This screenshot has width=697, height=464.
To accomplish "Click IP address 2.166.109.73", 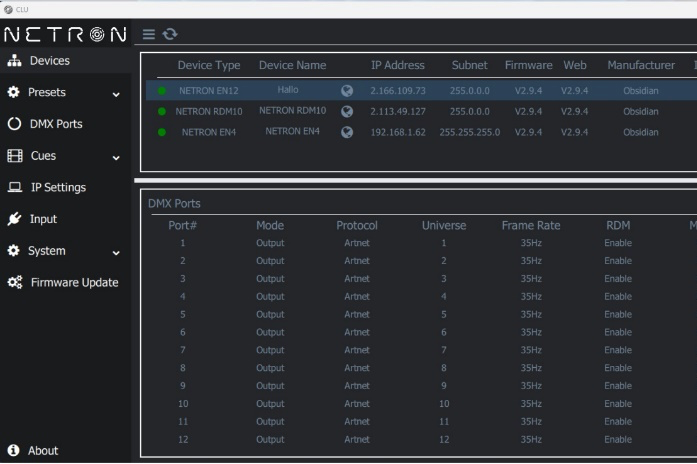I will point(398,91).
